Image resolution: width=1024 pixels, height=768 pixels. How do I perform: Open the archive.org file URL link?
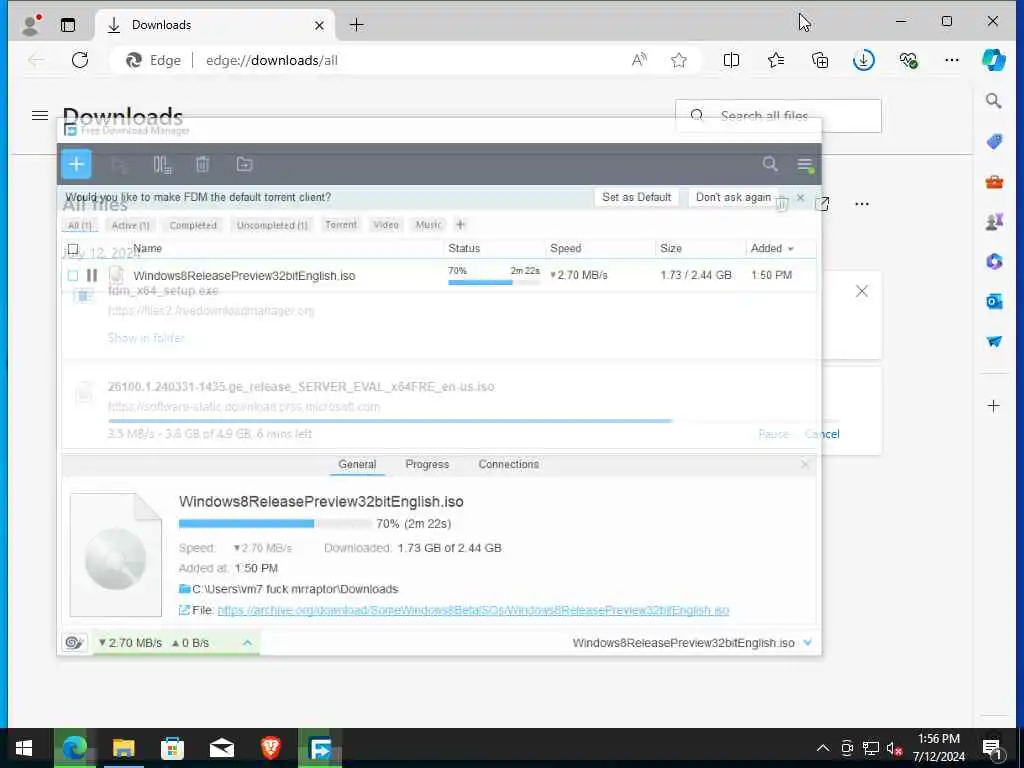[473, 610]
